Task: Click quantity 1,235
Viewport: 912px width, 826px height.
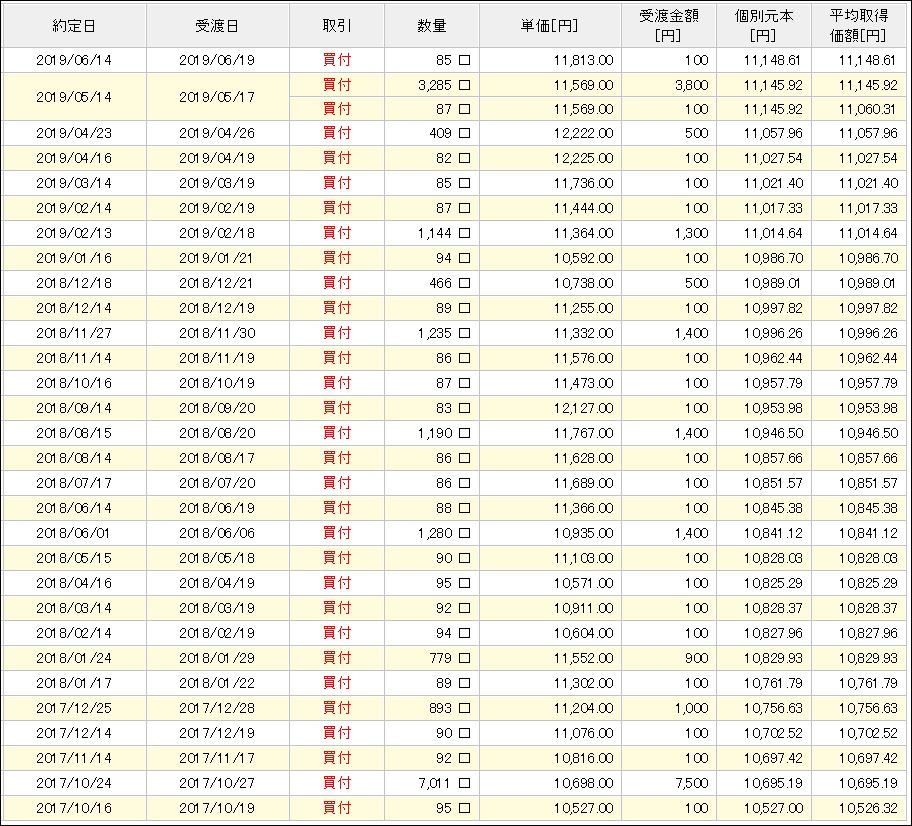Action: 434,333
